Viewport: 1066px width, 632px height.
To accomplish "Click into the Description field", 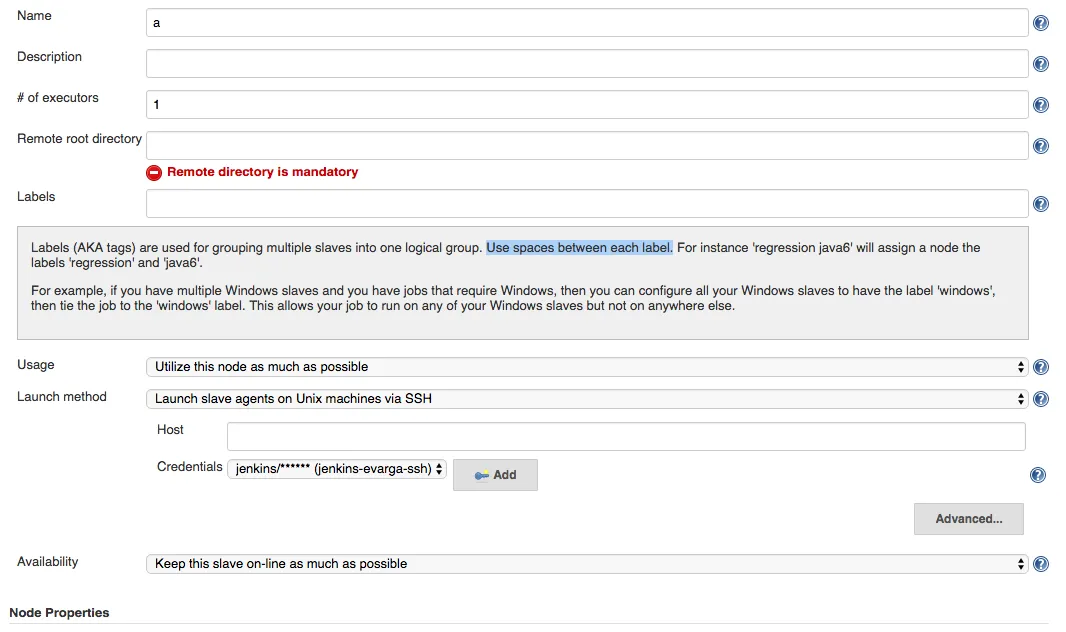I will coord(586,63).
